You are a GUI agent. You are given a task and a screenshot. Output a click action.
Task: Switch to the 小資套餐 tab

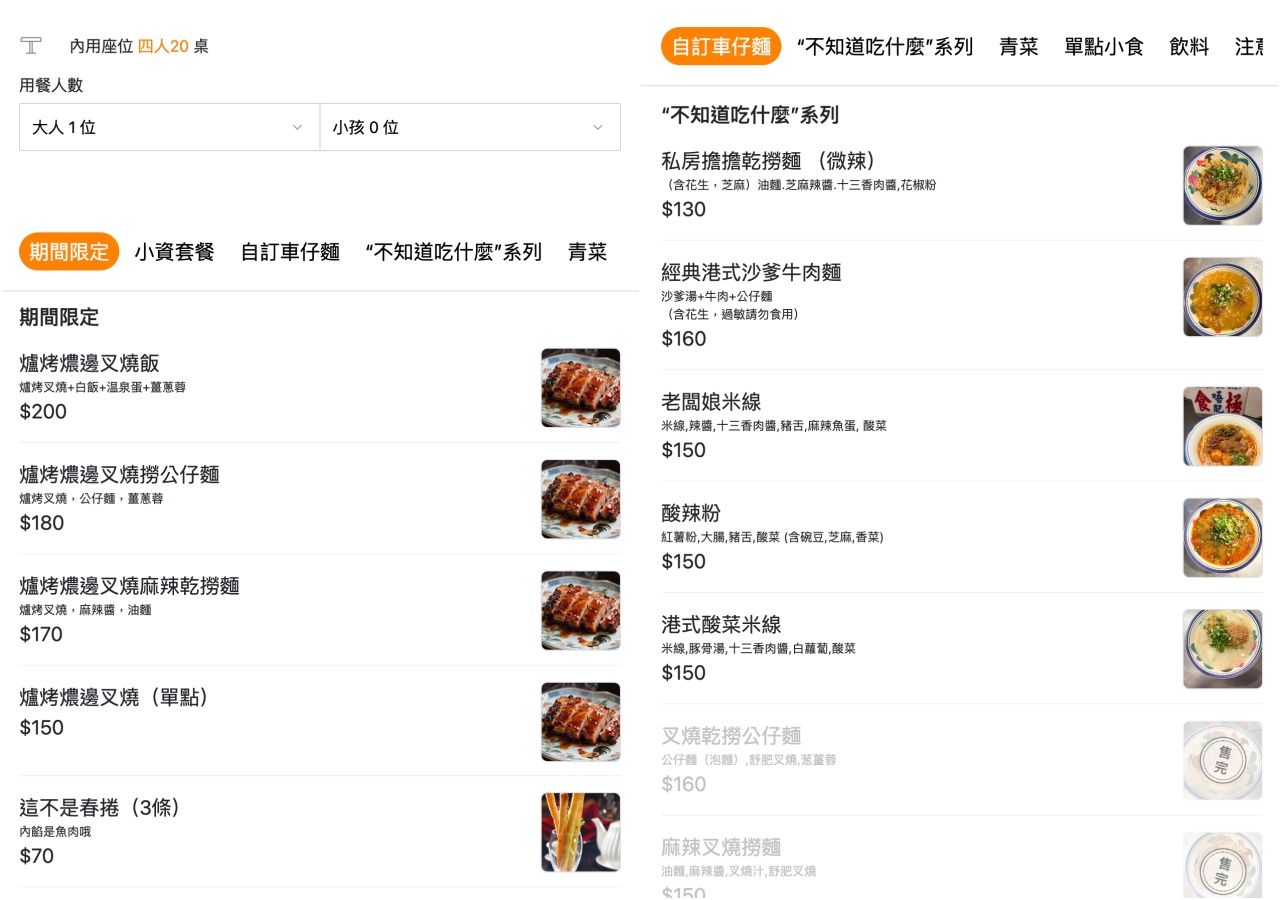pos(175,252)
